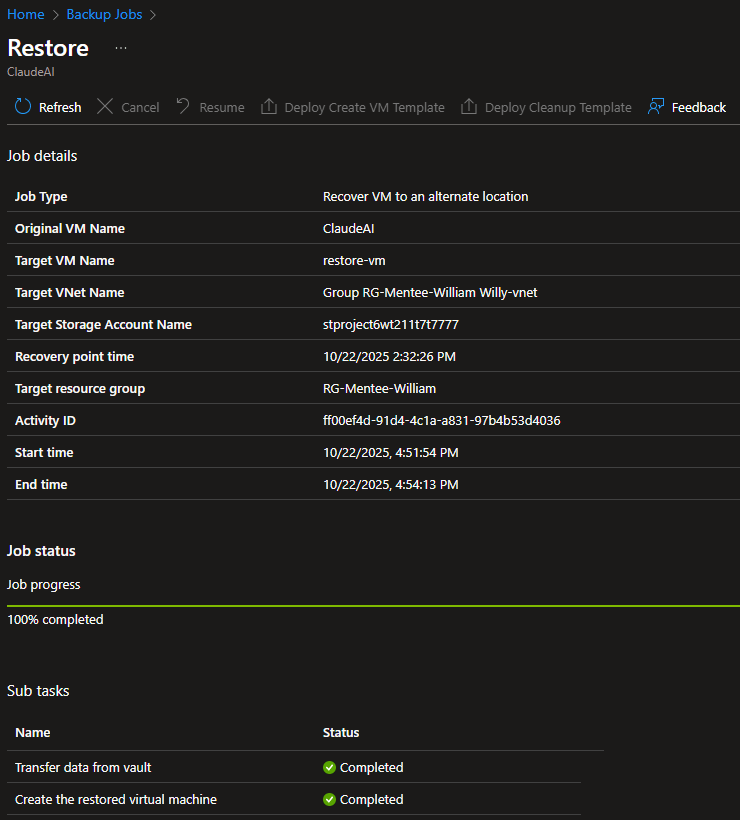Screen dimensions: 740x820
Task: Click the stproject6wt211t7t7777 storage account value
Action: tap(390, 325)
